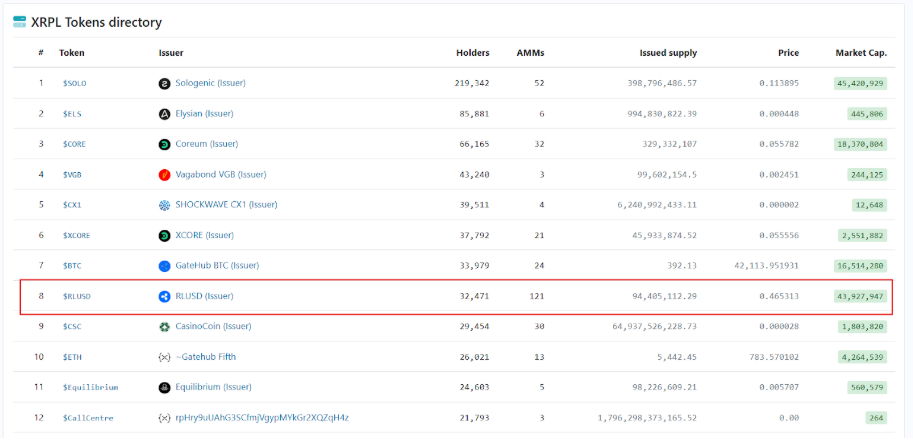Sort by the Token column header
913x447 pixels.
pos(72,53)
